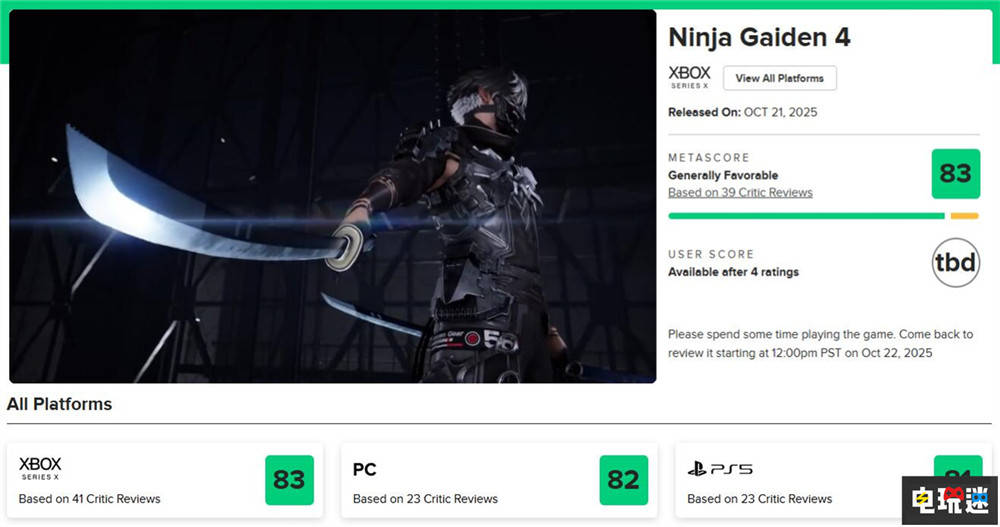Click the green Metascore distribution bar

pyautogui.click(x=805, y=215)
